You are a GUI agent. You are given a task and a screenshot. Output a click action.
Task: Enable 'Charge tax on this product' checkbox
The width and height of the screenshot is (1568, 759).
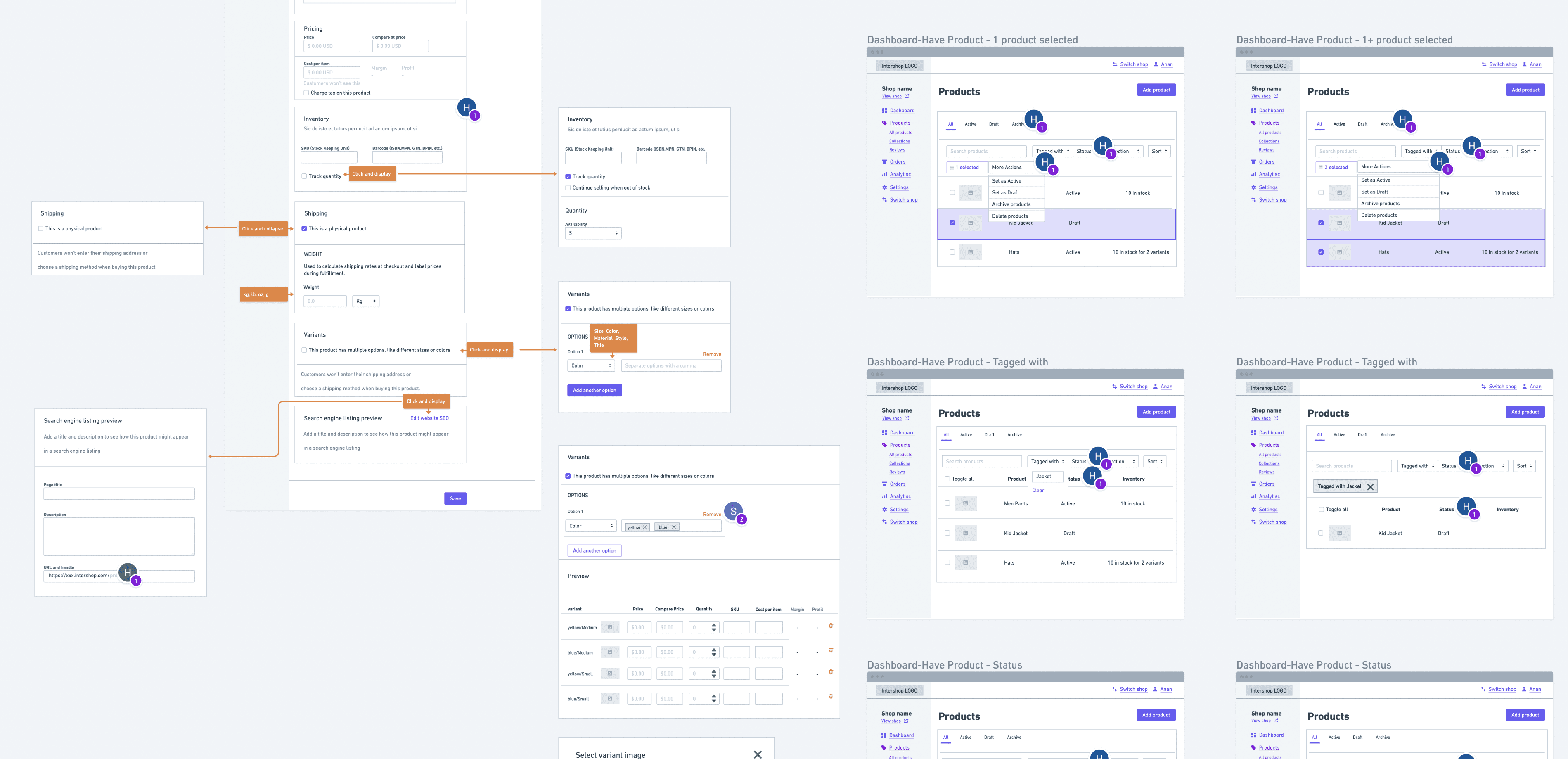[306, 93]
